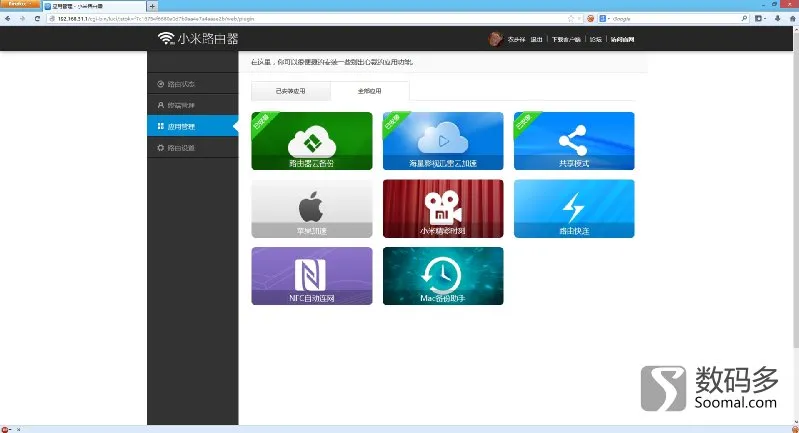
Task: Switch to the installed apps tab
Action: [290, 91]
